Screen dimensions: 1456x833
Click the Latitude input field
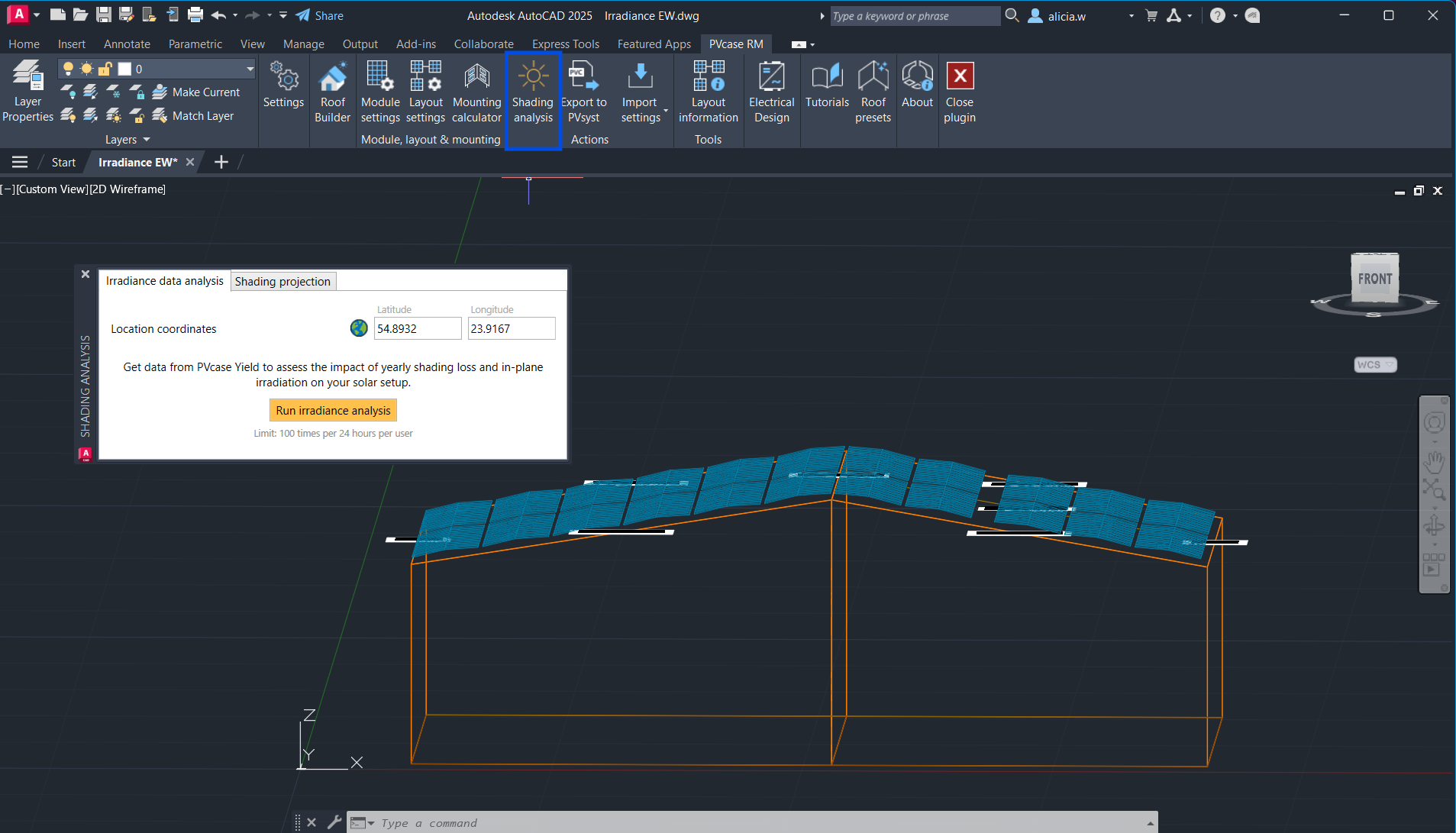click(x=418, y=328)
